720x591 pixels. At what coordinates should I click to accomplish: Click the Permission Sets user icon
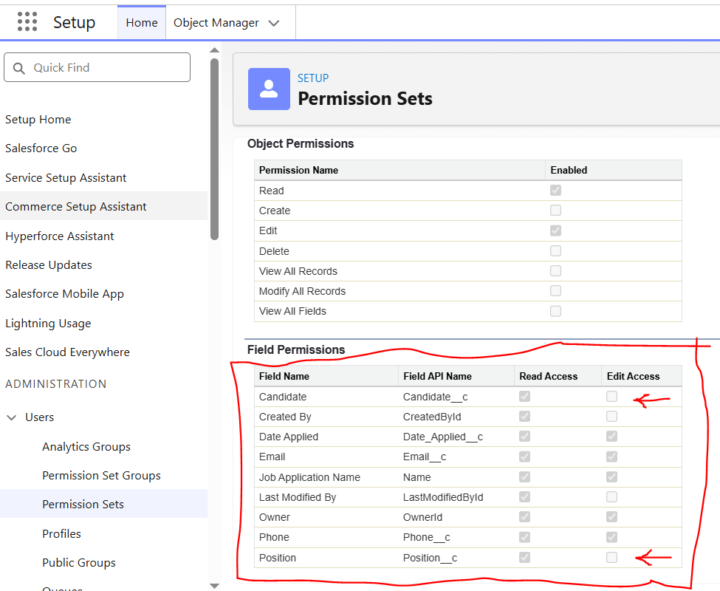(269, 89)
